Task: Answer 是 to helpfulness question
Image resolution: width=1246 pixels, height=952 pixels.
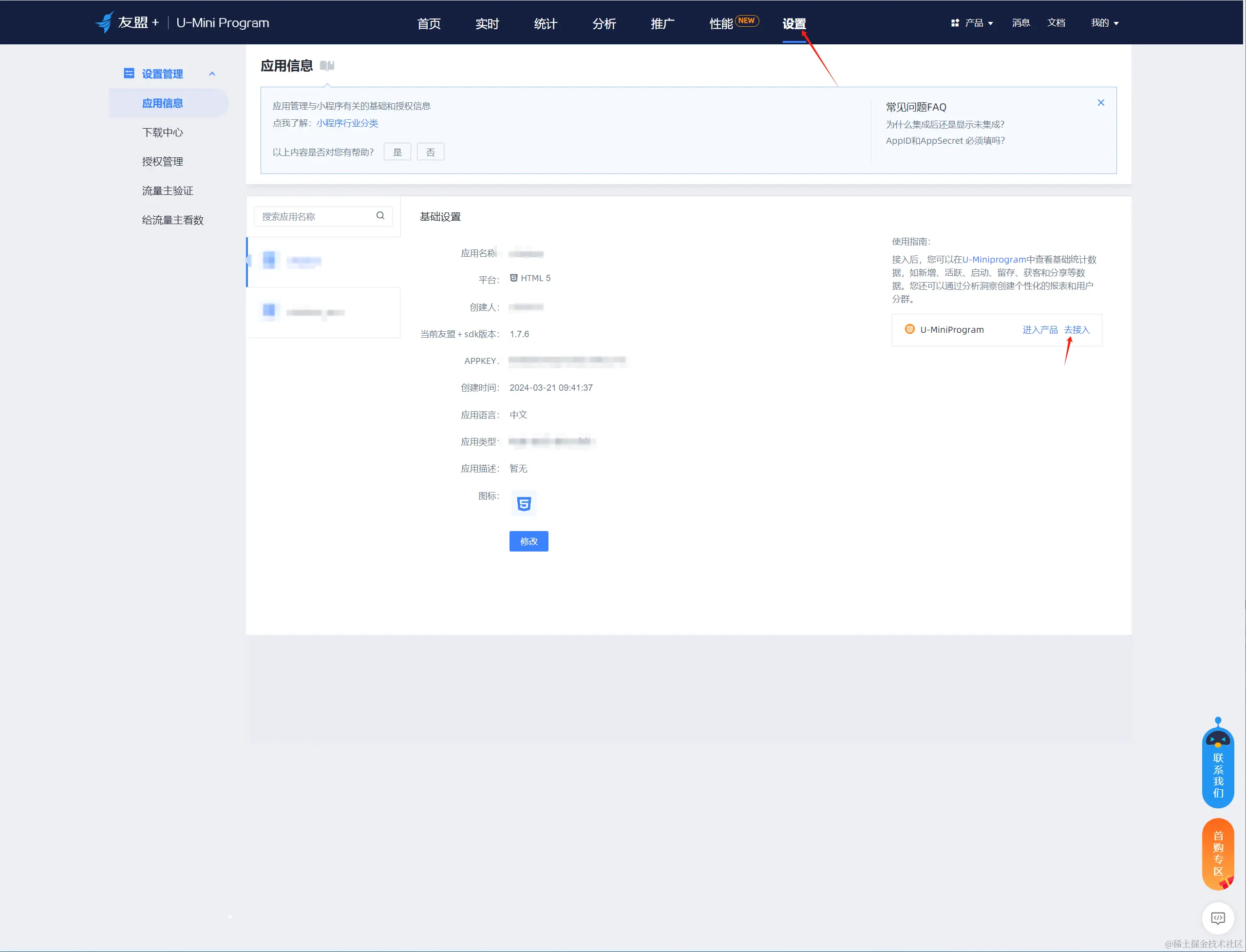Action: (x=397, y=152)
